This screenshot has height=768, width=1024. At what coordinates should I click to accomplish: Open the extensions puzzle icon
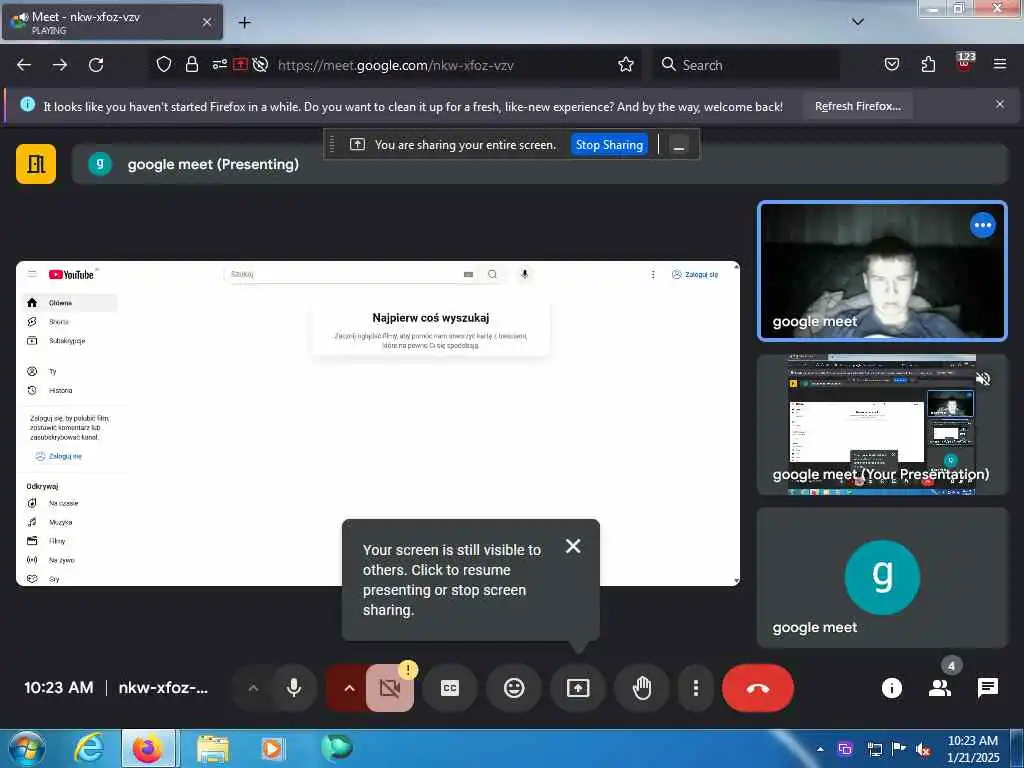click(x=928, y=65)
